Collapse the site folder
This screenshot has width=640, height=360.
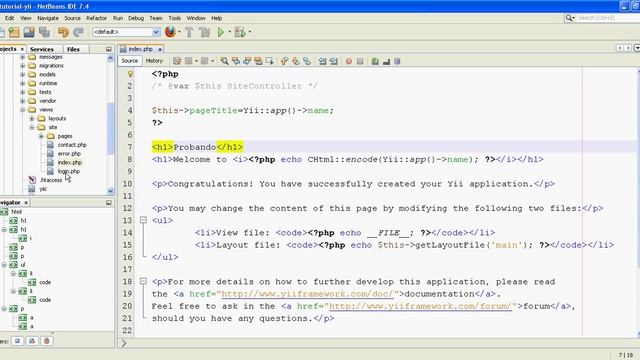coord(32,127)
